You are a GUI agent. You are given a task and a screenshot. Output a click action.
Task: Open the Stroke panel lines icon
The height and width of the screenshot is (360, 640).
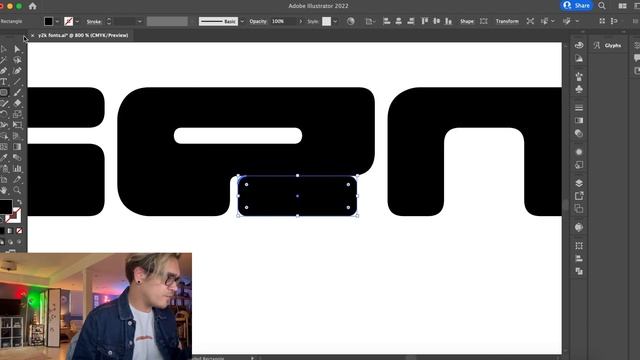tap(579, 108)
